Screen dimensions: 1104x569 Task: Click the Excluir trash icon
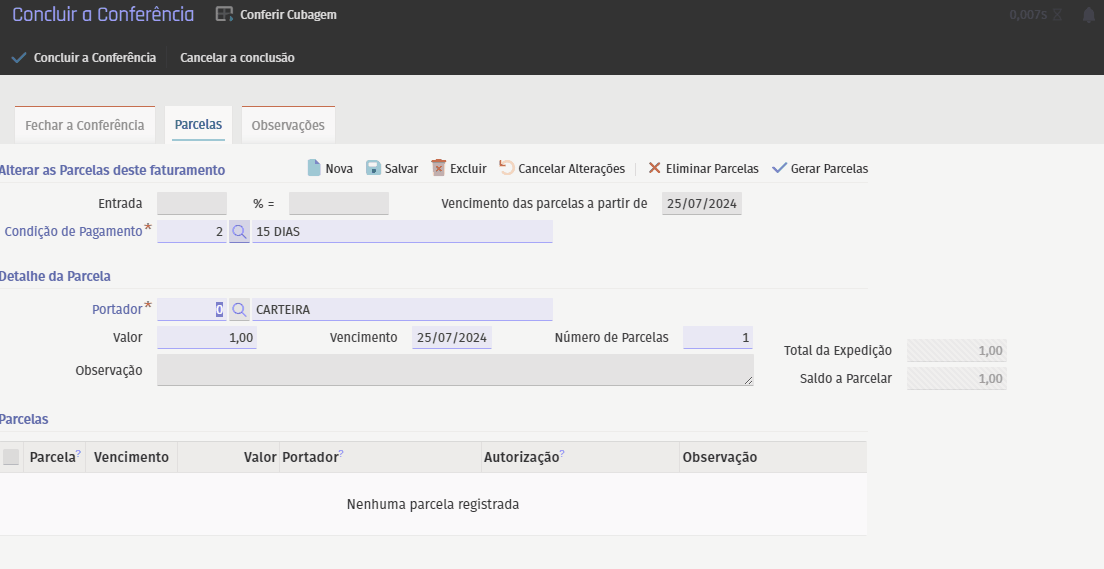(x=438, y=168)
